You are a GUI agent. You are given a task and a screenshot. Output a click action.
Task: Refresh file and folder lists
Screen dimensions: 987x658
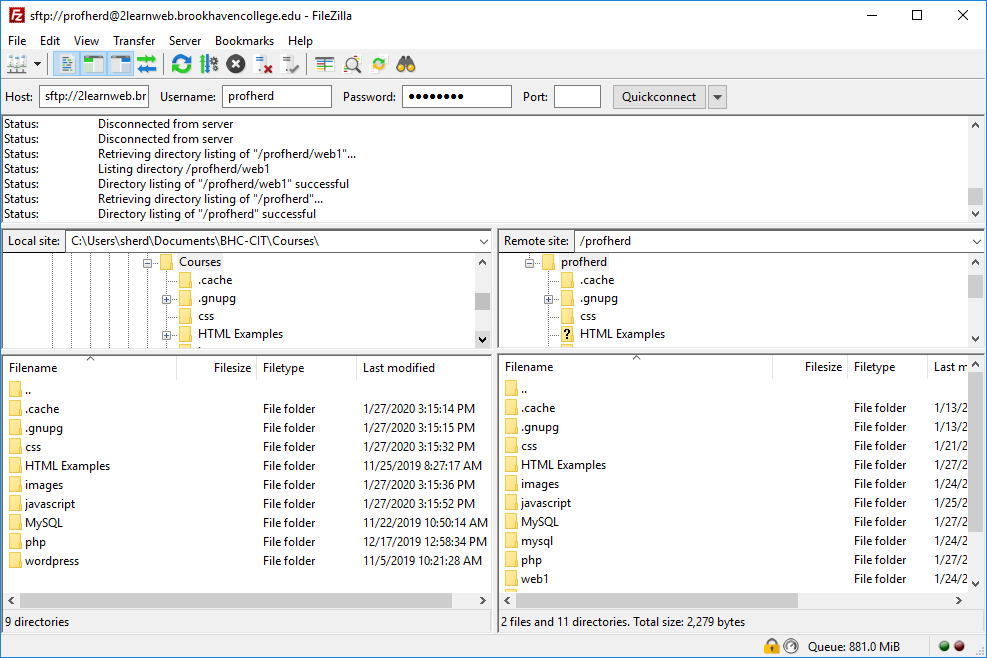pyautogui.click(x=181, y=64)
